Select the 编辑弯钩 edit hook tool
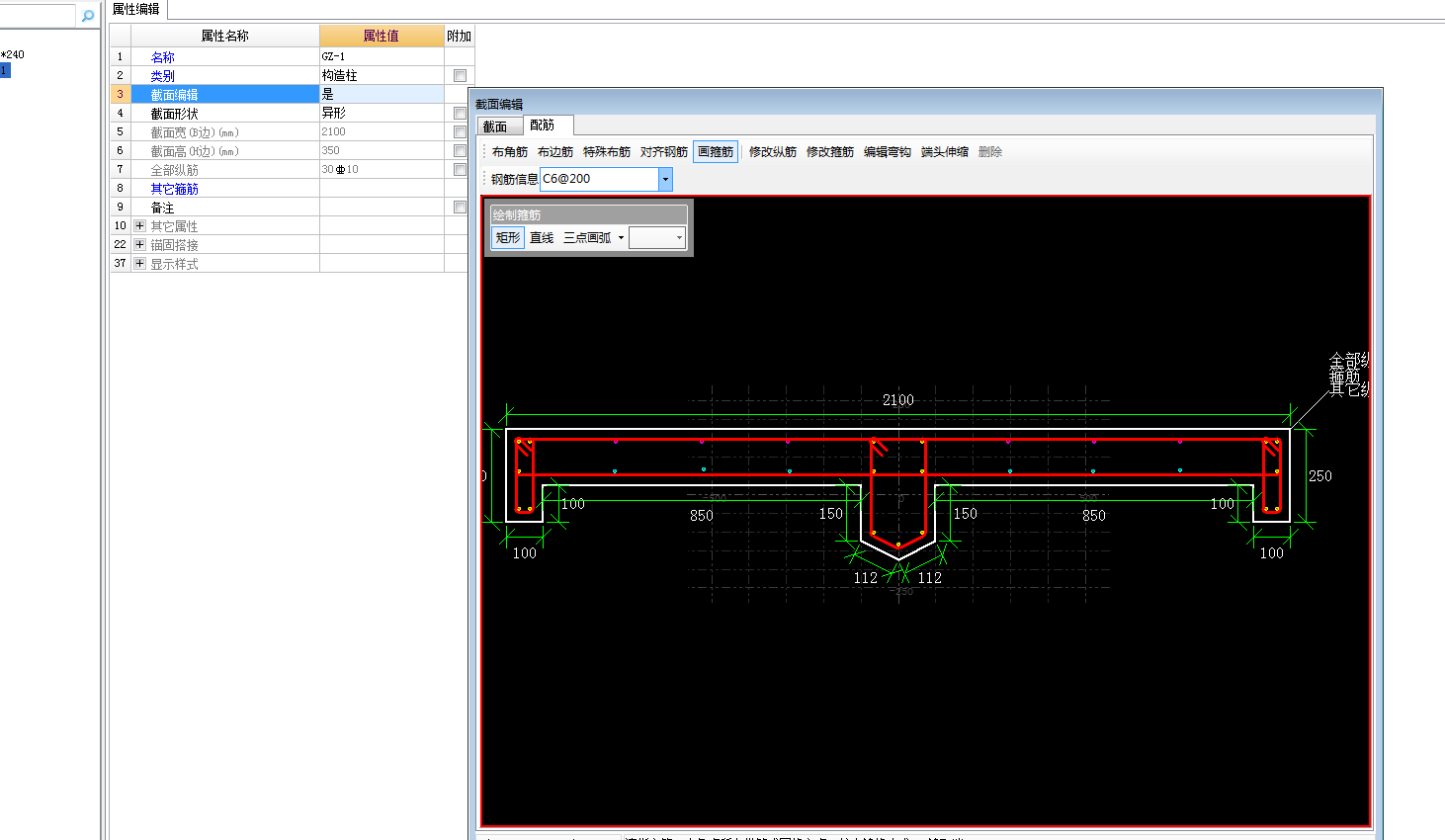Viewport: 1445px width, 840px height. click(x=888, y=152)
